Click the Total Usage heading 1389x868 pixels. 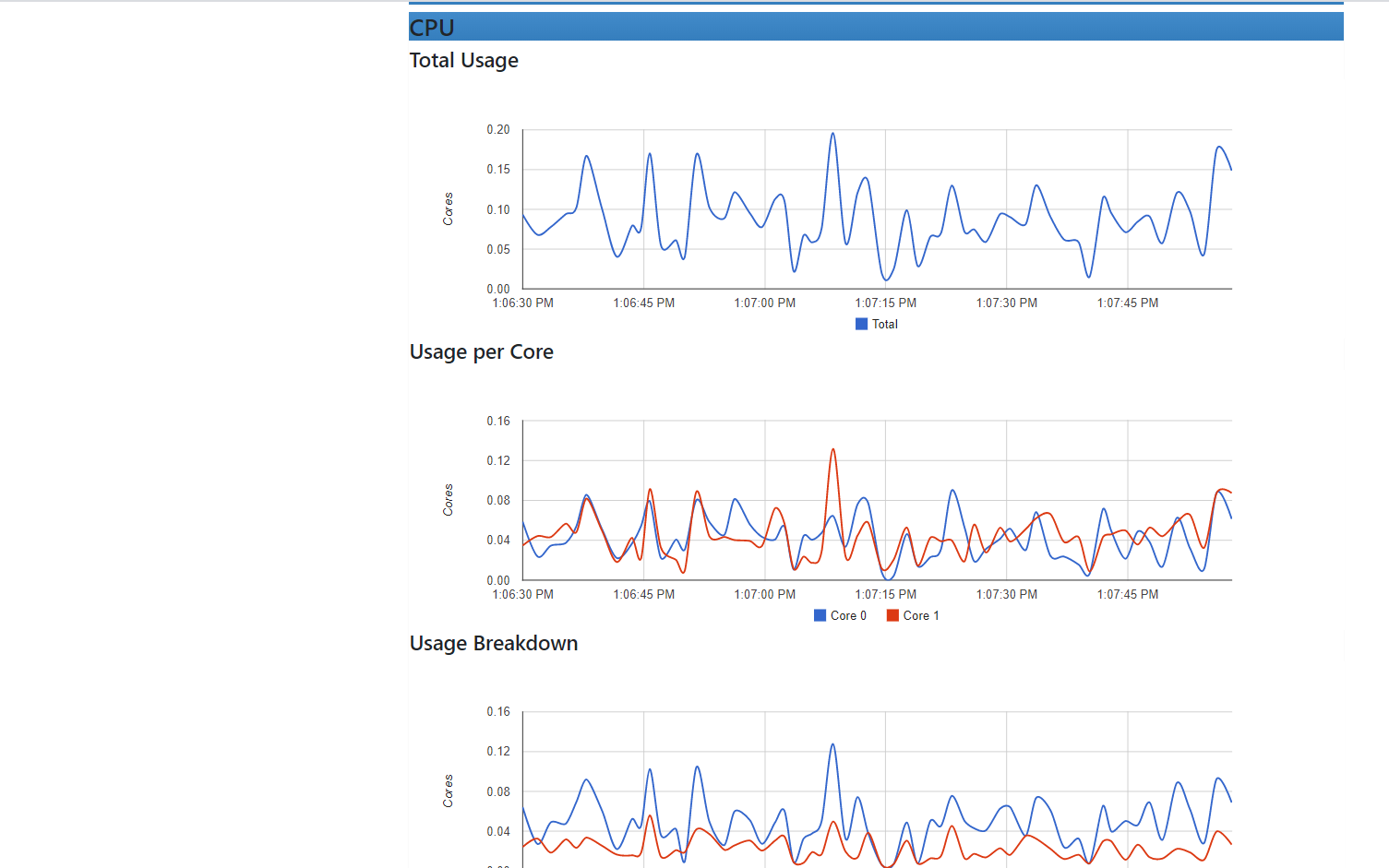(x=463, y=60)
